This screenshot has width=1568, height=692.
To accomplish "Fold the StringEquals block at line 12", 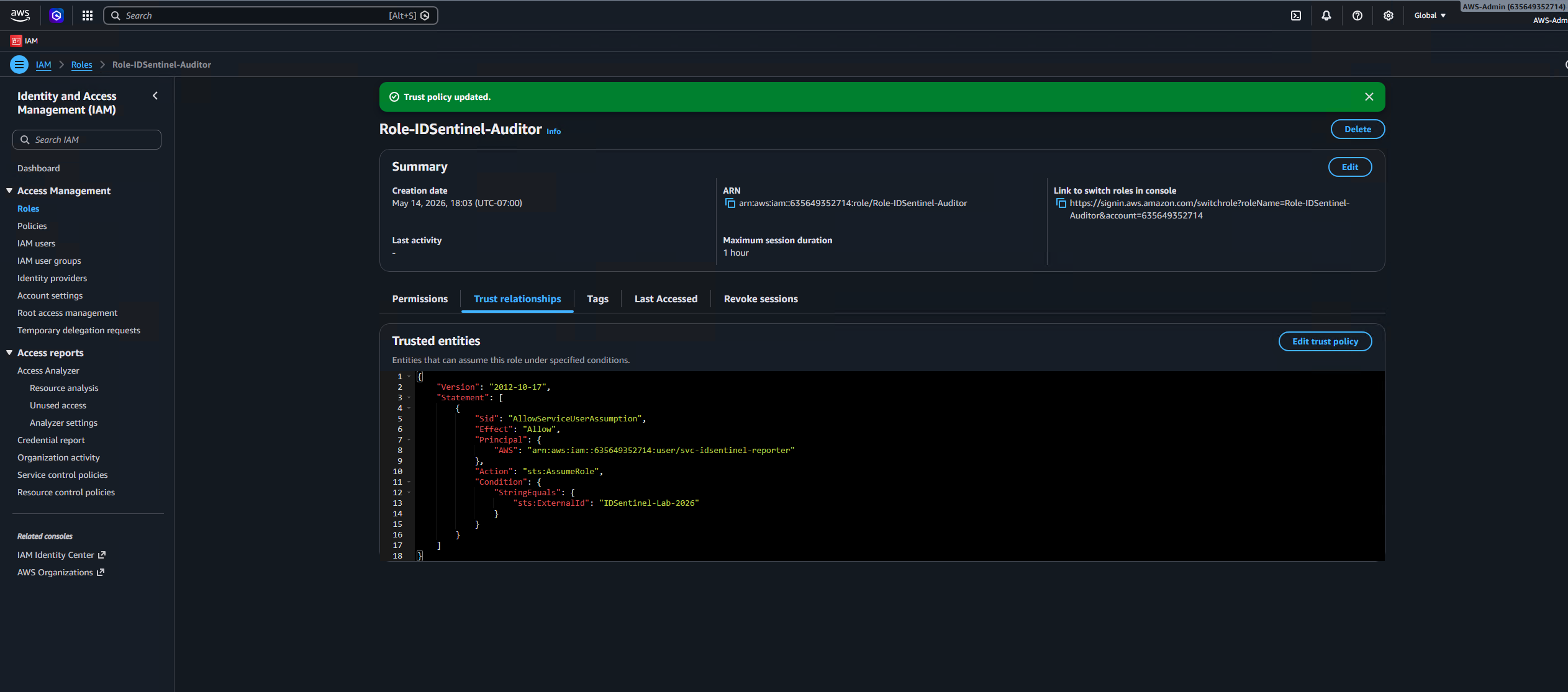I will pyautogui.click(x=409, y=493).
